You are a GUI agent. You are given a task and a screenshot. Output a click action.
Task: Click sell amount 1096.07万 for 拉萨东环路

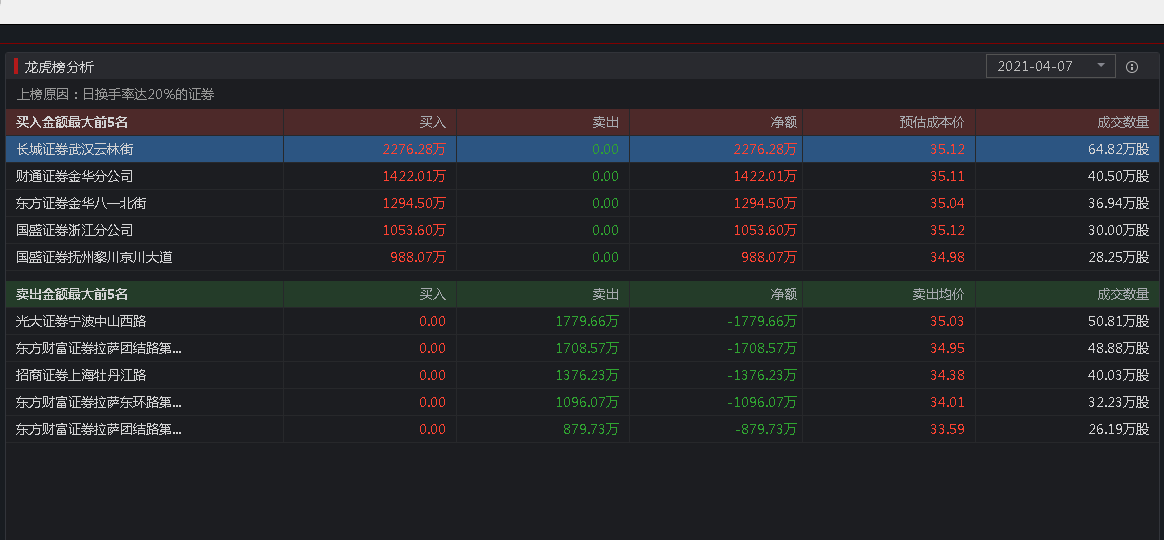coord(587,402)
